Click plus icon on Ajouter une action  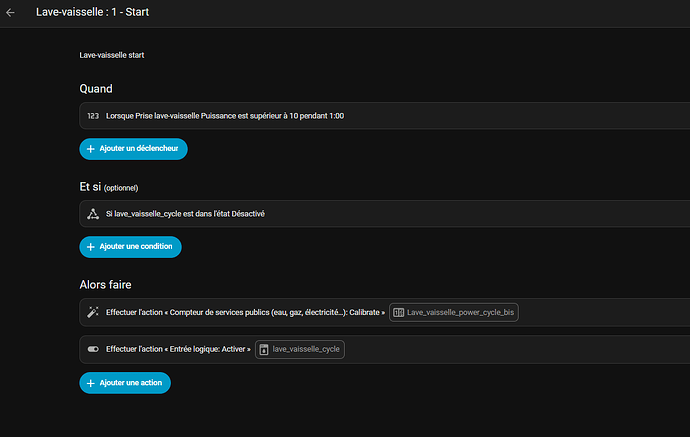tap(91, 383)
